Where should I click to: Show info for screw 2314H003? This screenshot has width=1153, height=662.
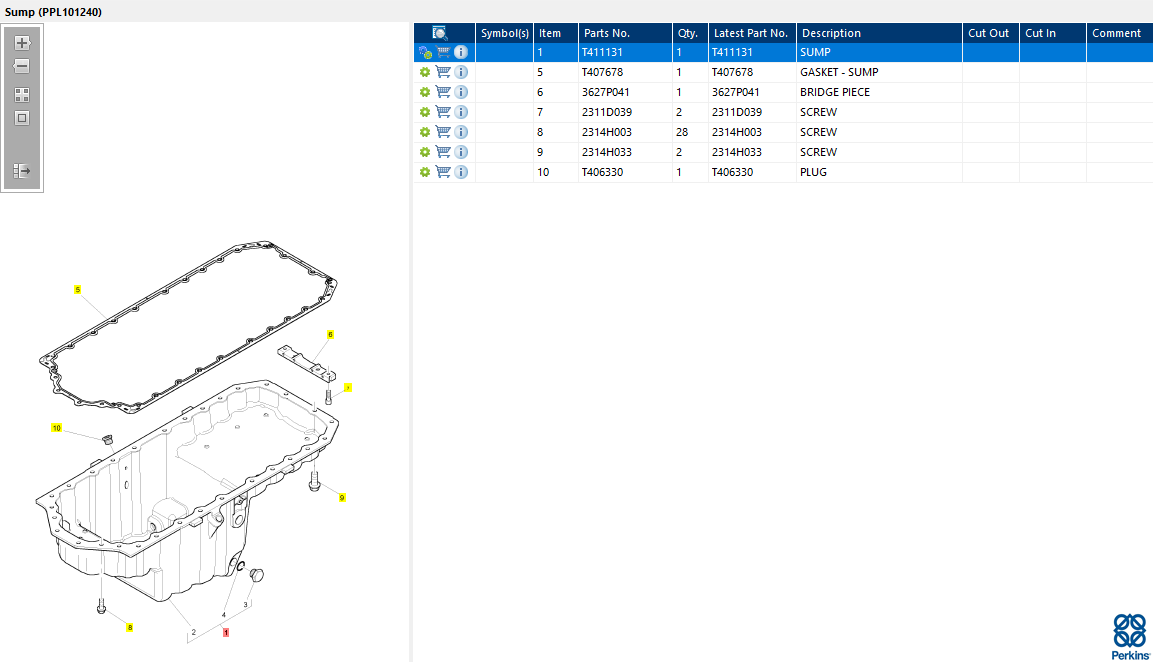click(x=461, y=132)
